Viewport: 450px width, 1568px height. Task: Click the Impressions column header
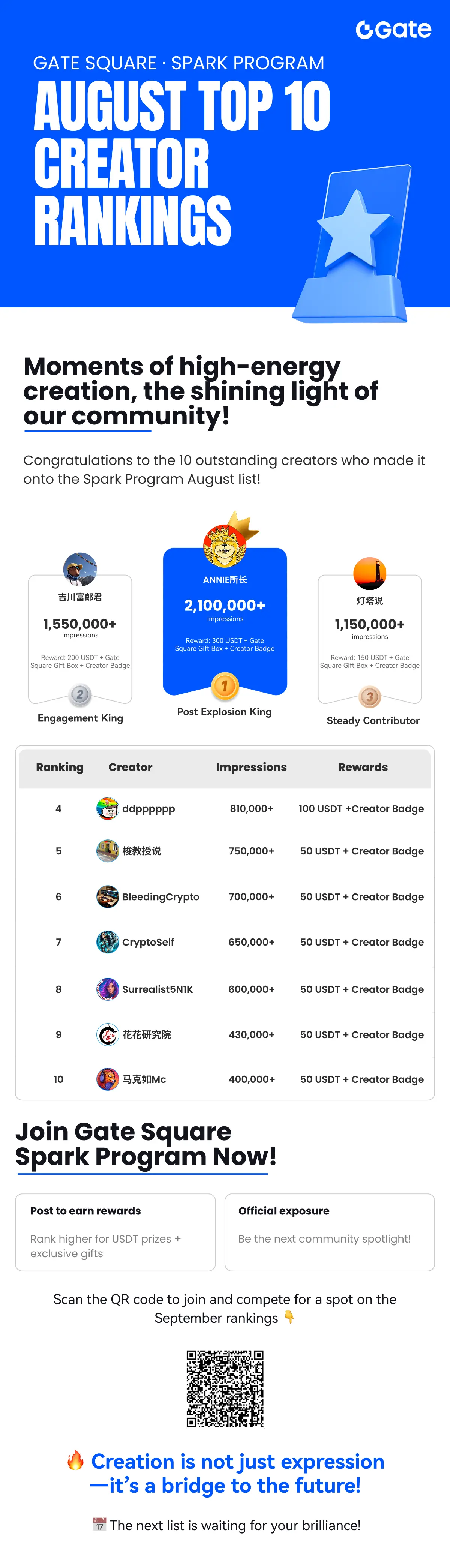pos(252,767)
